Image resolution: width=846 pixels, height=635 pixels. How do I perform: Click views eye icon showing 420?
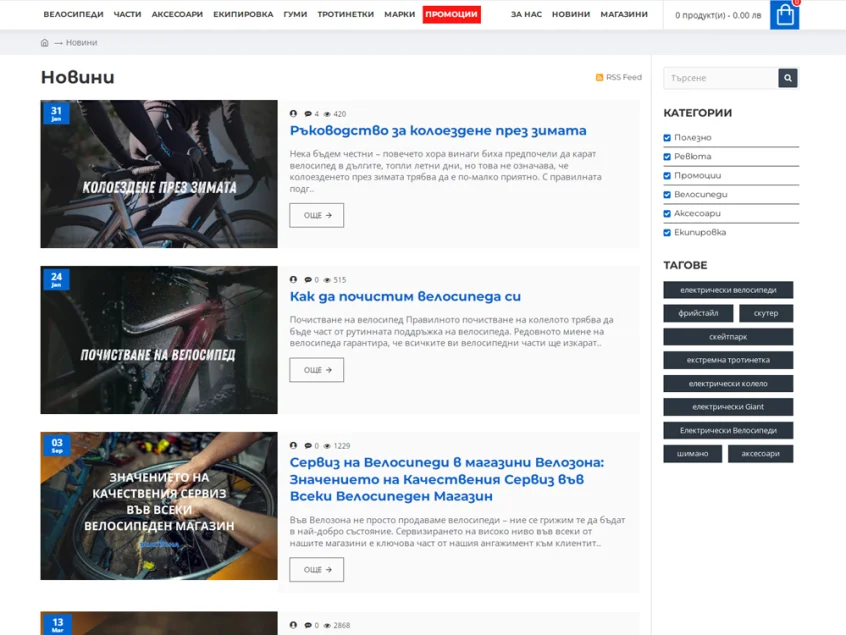327,114
